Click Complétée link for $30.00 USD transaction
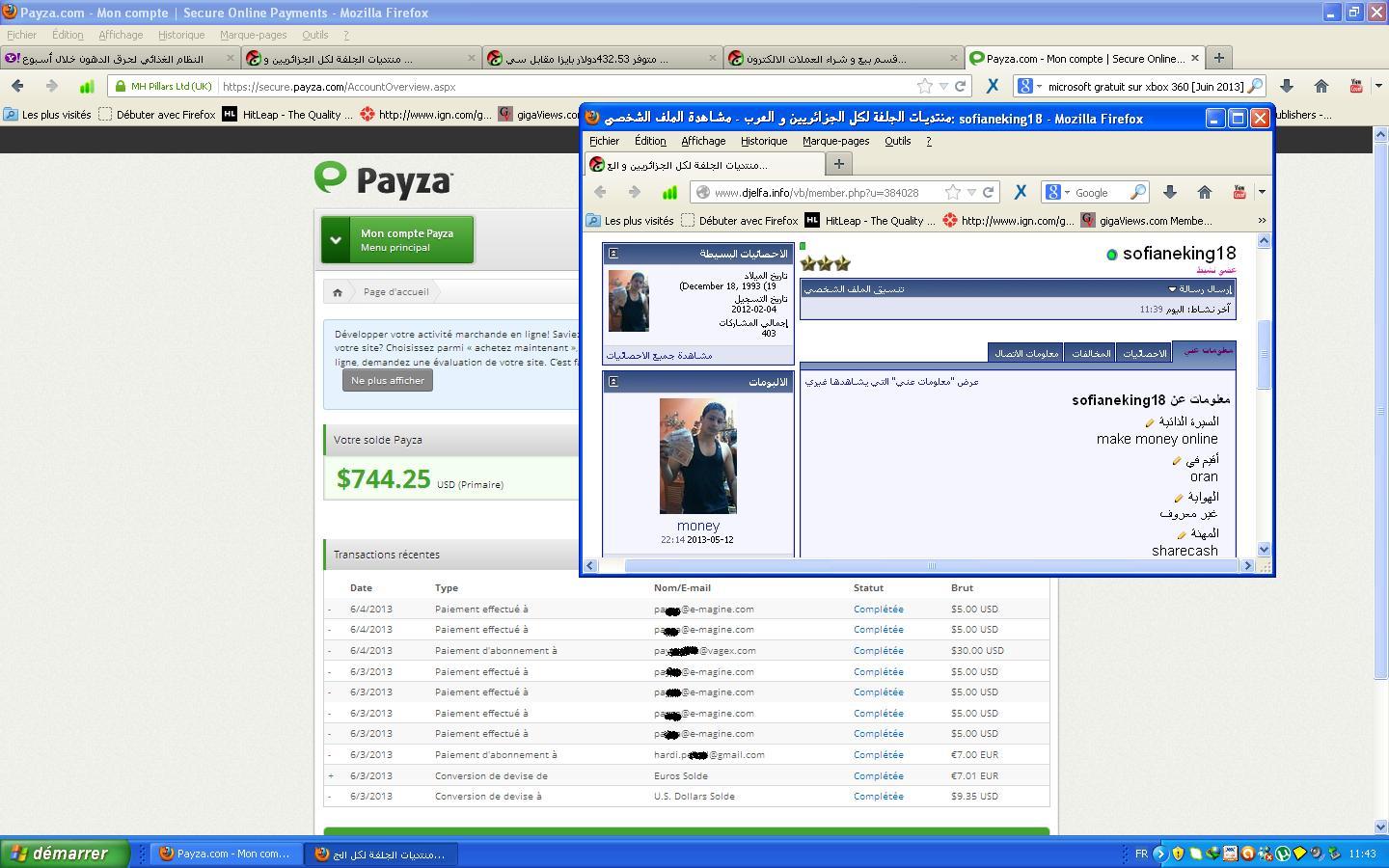This screenshot has height=868, width=1389. 878,651
